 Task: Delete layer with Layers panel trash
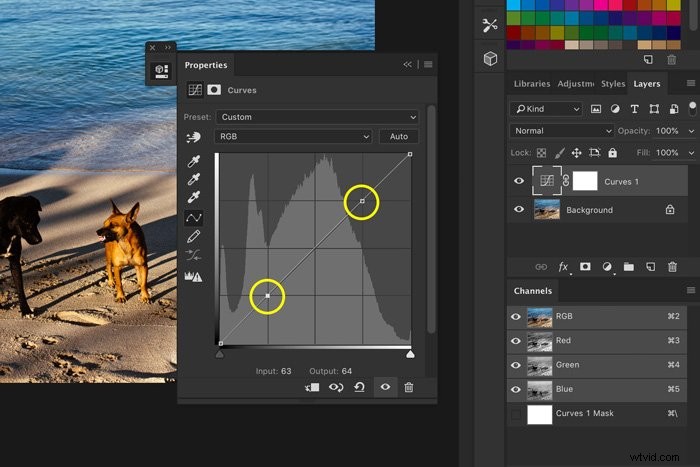tap(672, 267)
